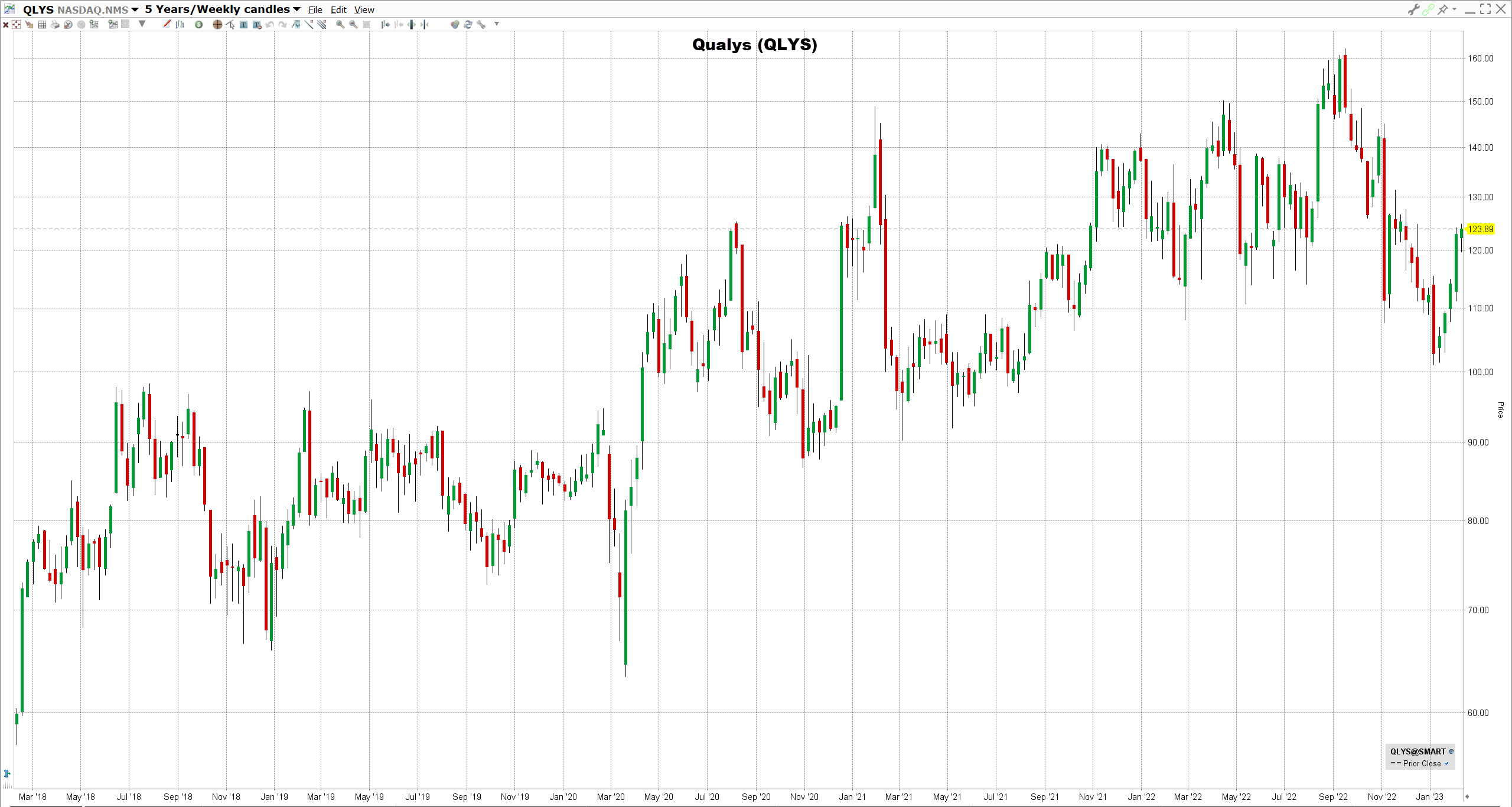
Task: Click the parallel lines channel icon
Action: click(x=322, y=24)
